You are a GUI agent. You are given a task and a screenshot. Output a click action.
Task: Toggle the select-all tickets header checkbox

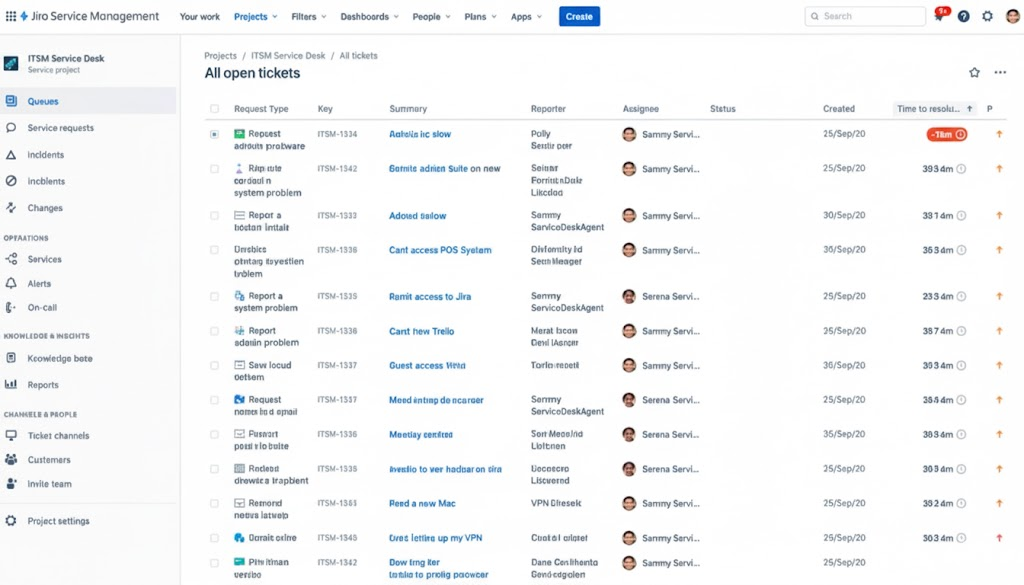pos(214,109)
